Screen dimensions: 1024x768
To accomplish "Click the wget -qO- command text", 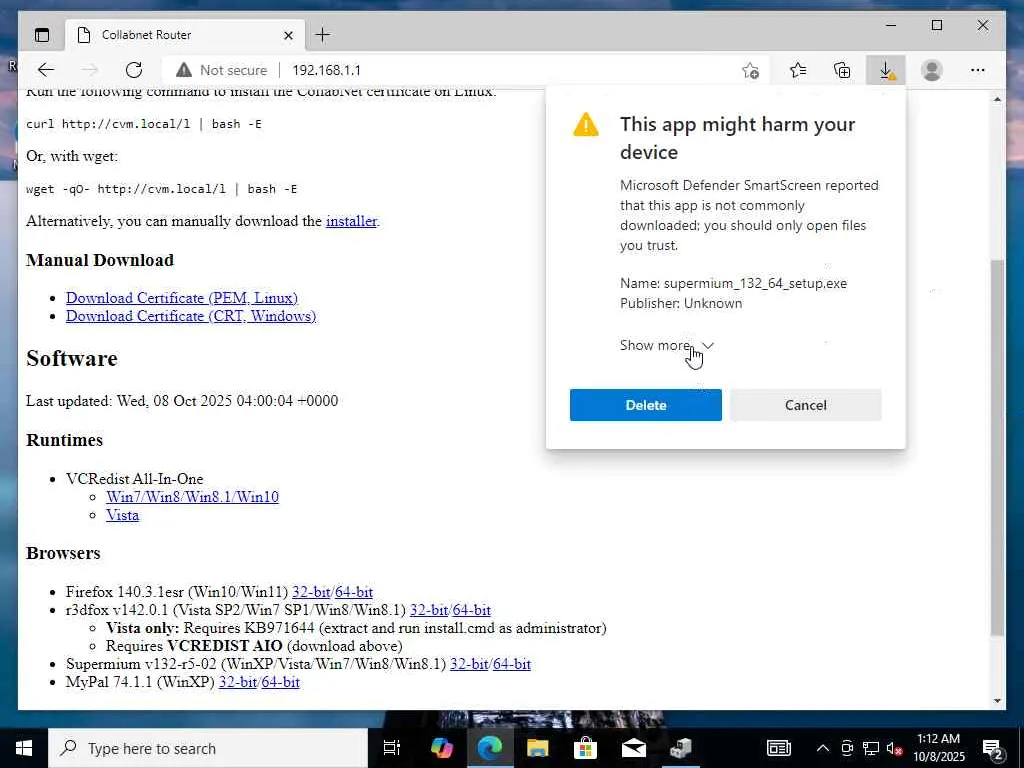I will point(161,189).
